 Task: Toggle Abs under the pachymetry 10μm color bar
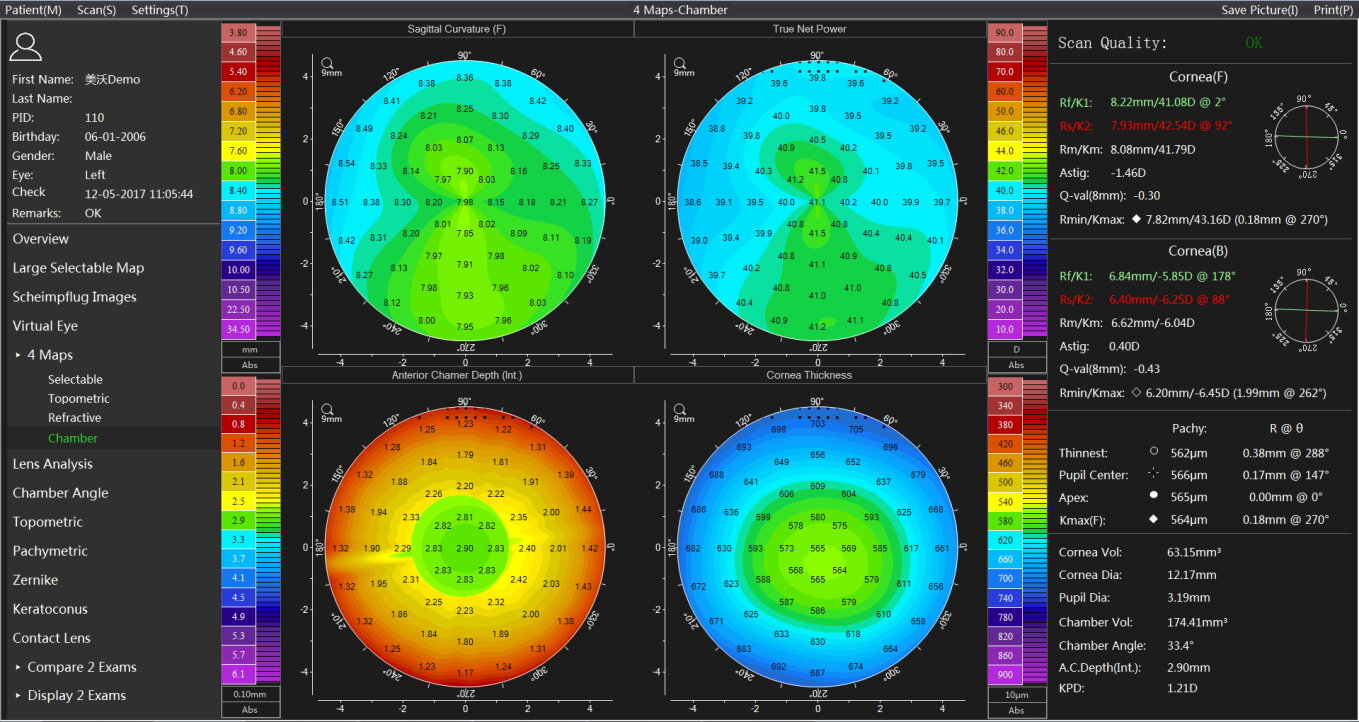[1016, 709]
